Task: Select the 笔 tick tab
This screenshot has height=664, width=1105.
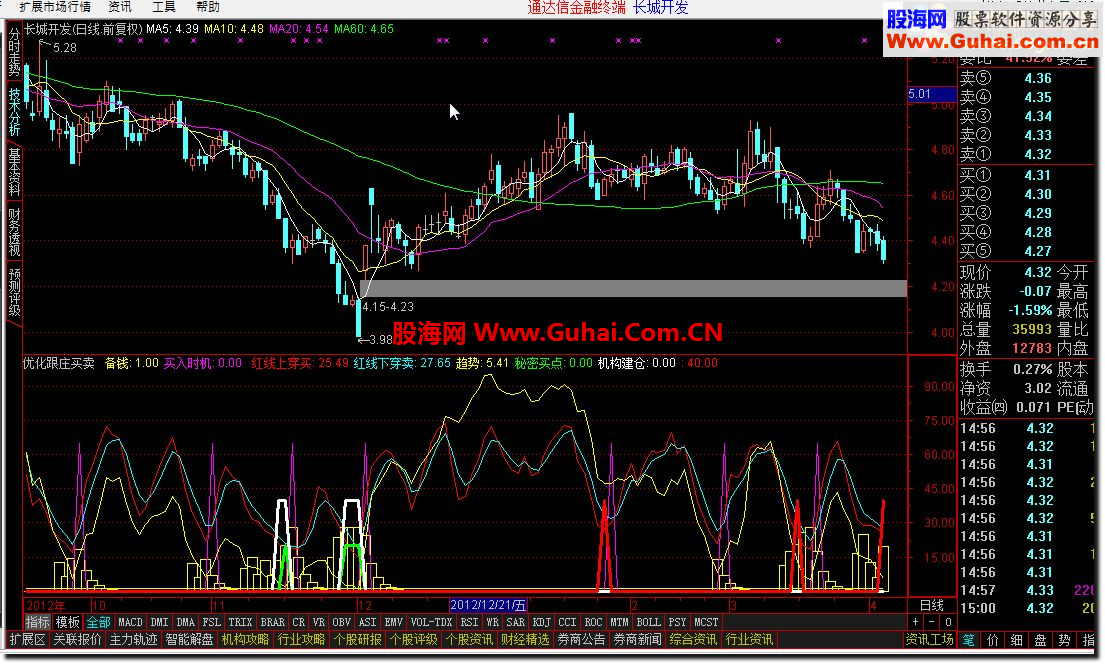Action: pyautogui.click(x=969, y=640)
